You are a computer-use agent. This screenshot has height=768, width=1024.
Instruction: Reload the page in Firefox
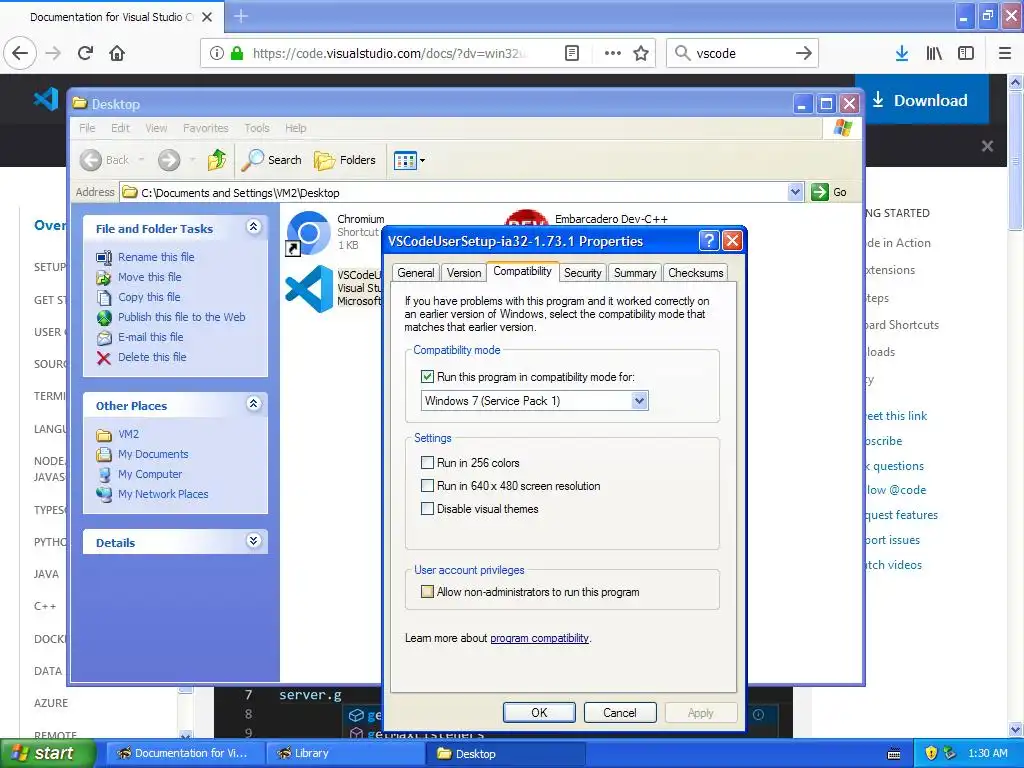coord(85,53)
